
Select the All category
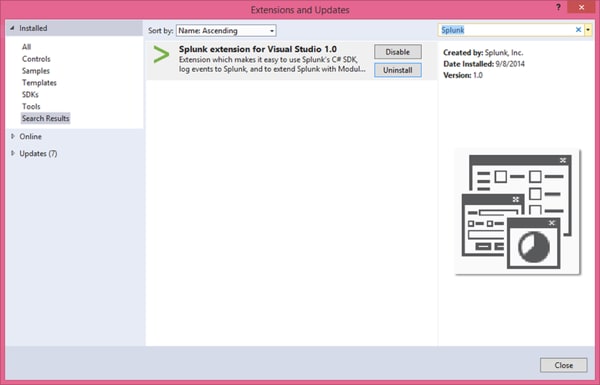tap(26, 47)
